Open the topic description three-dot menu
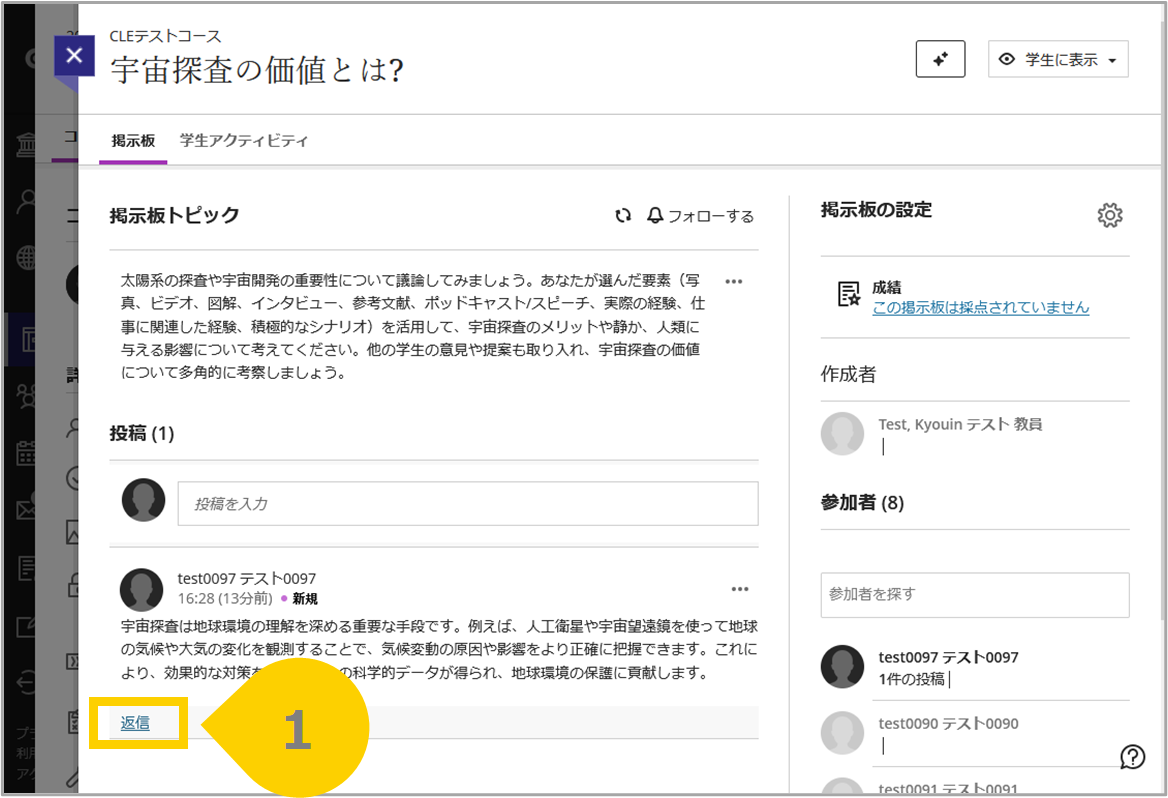 (734, 282)
